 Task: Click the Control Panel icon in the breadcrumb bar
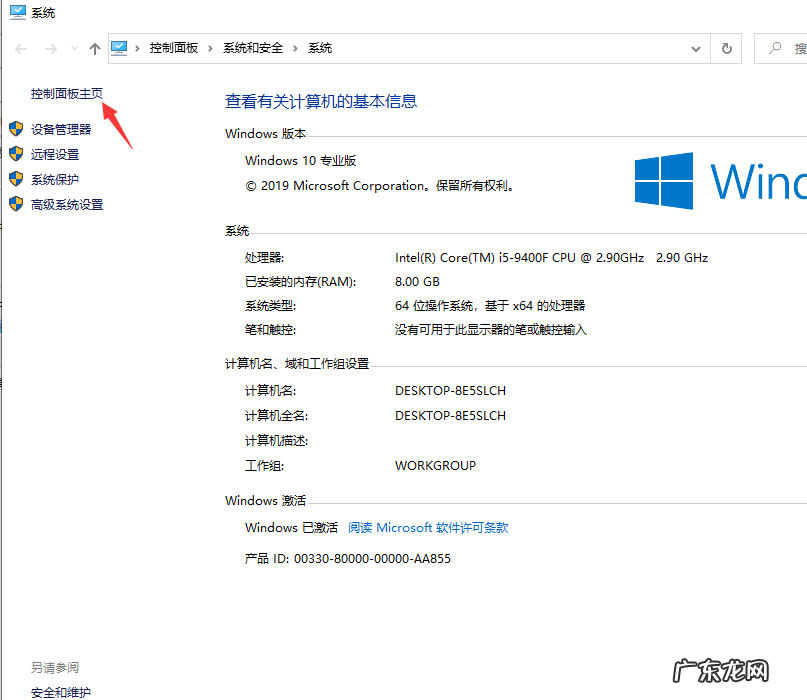[120, 47]
